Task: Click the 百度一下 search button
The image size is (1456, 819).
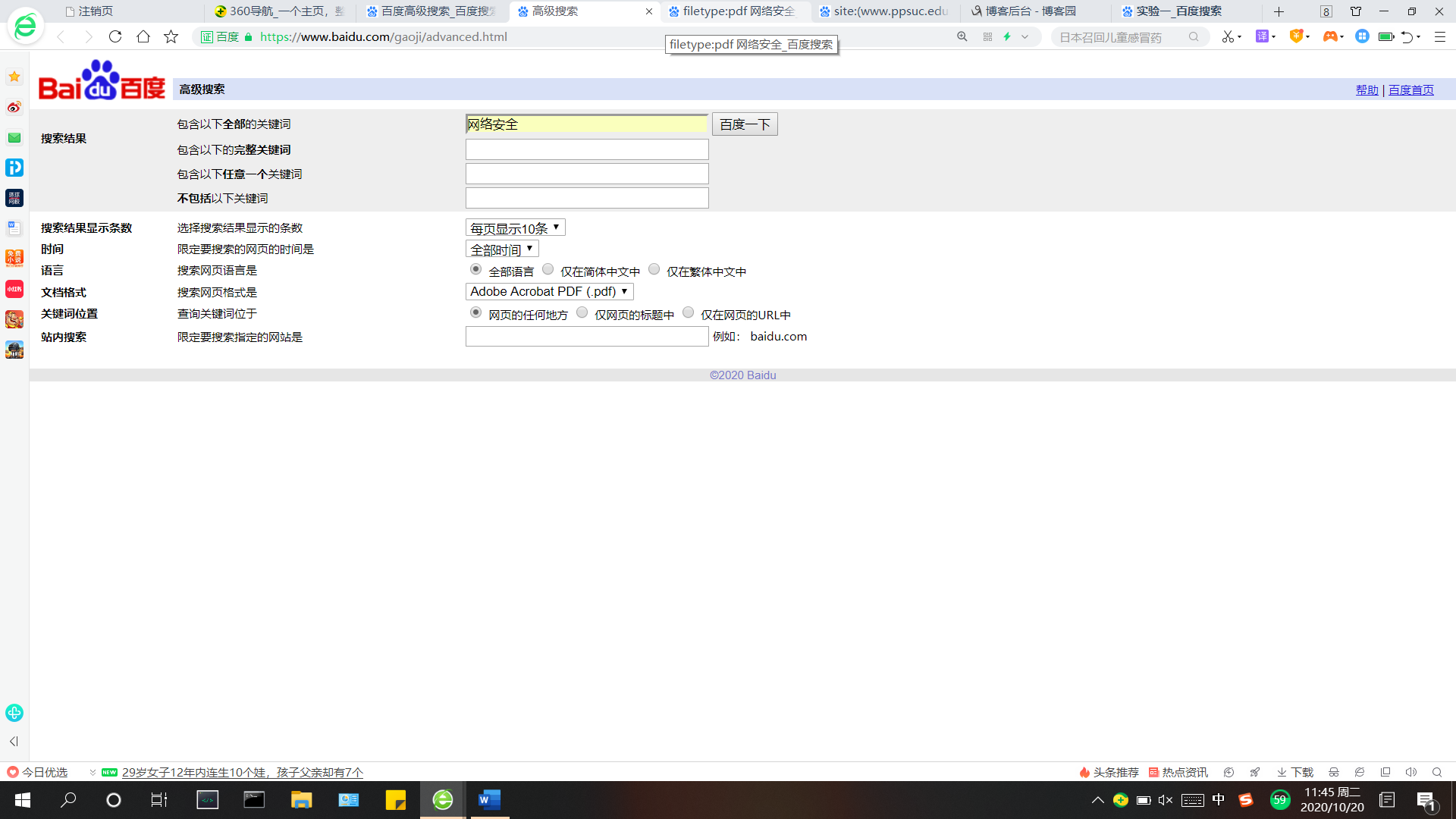Action: point(744,124)
